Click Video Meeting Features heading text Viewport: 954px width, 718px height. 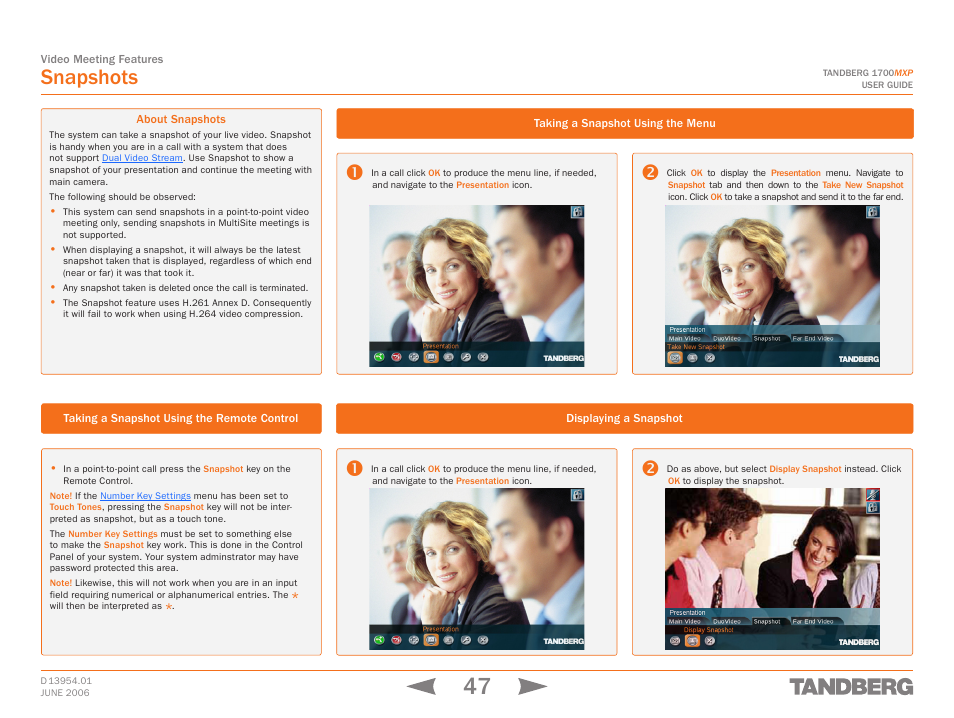click(102, 59)
